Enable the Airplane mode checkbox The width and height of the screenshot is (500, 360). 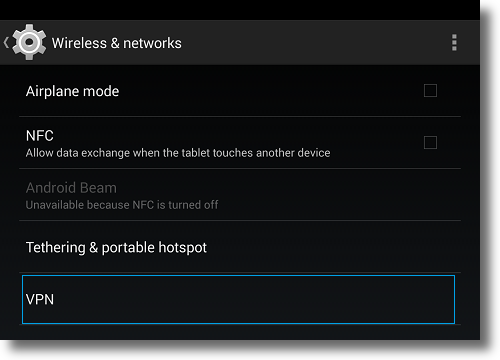[430, 91]
